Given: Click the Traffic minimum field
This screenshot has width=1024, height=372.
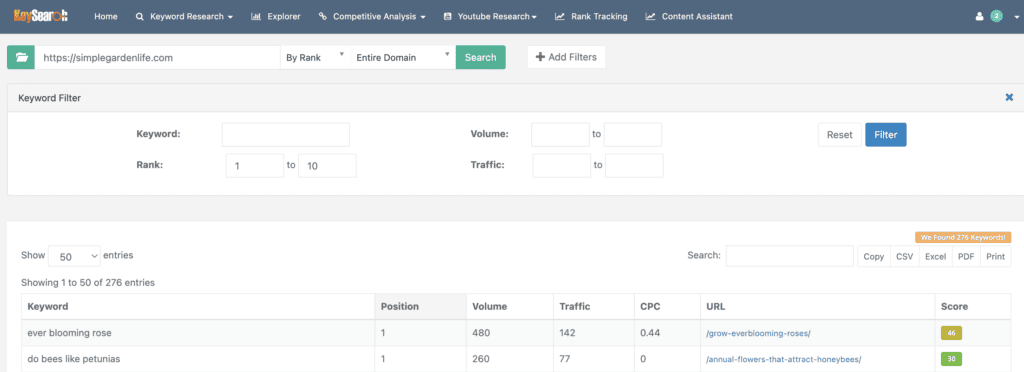Looking at the screenshot, I should click(x=562, y=166).
